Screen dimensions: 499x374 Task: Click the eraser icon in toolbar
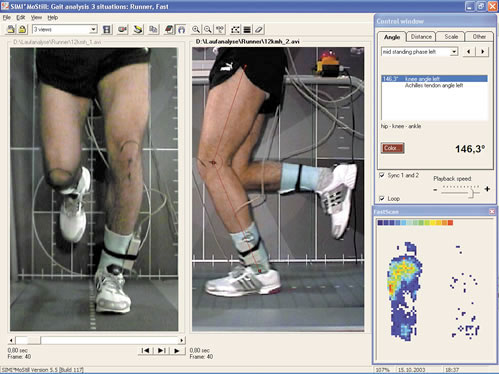click(259, 30)
